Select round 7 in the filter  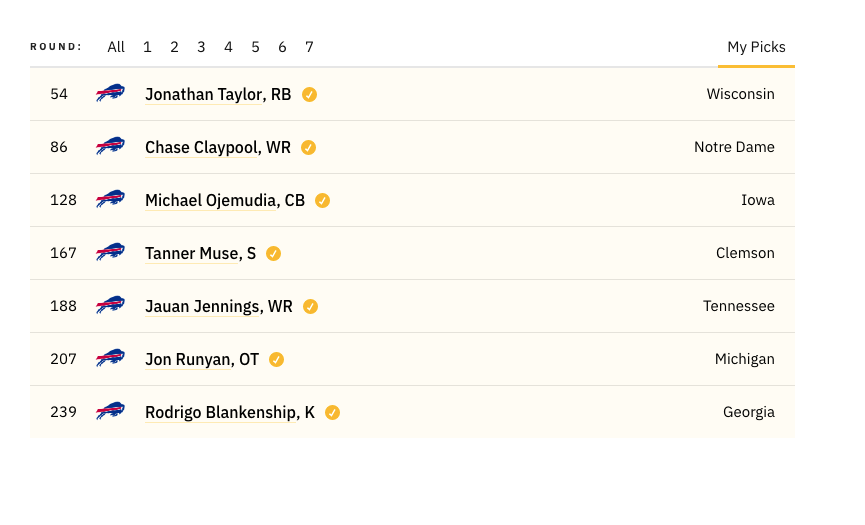(309, 47)
